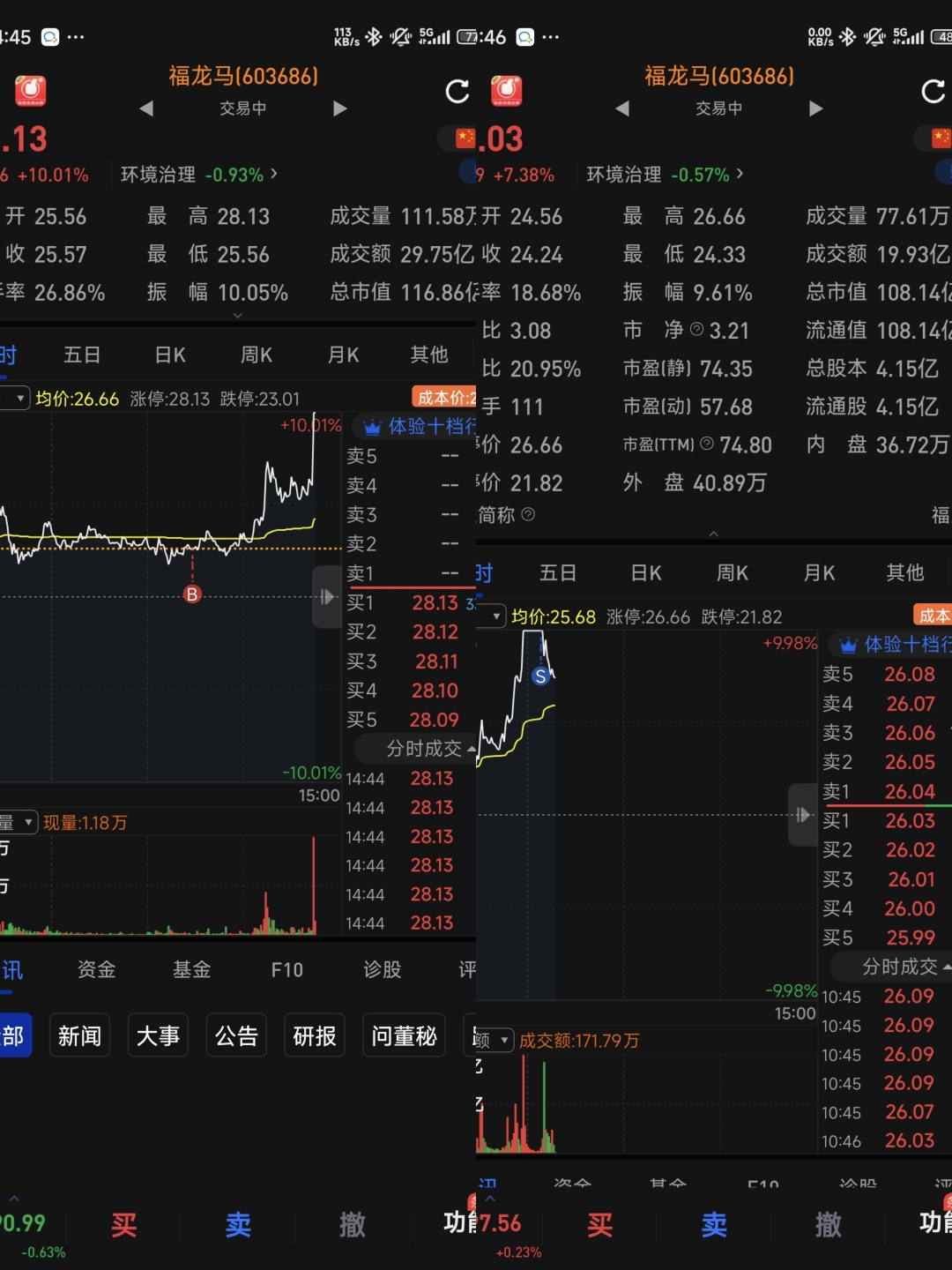Open 其他 tab in left screenshot

click(x=429, y=355)
